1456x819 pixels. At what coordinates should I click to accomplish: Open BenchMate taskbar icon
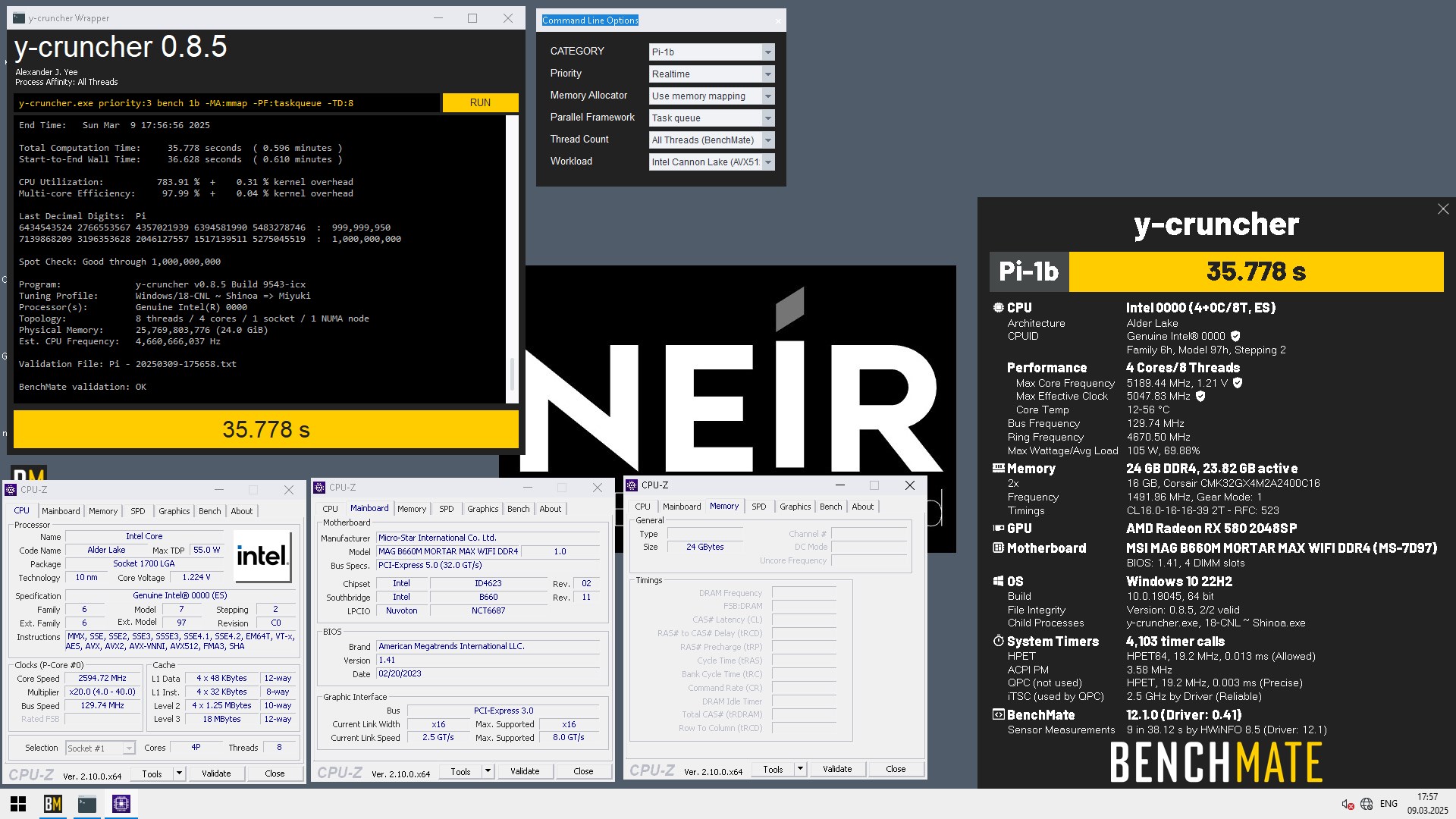pos(52,804)
